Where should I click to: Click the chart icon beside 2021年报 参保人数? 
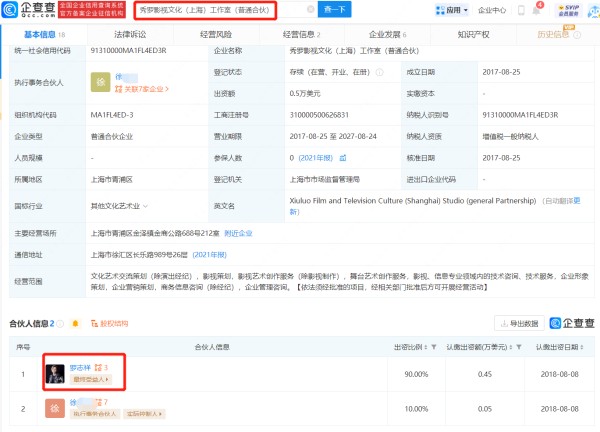343,158
